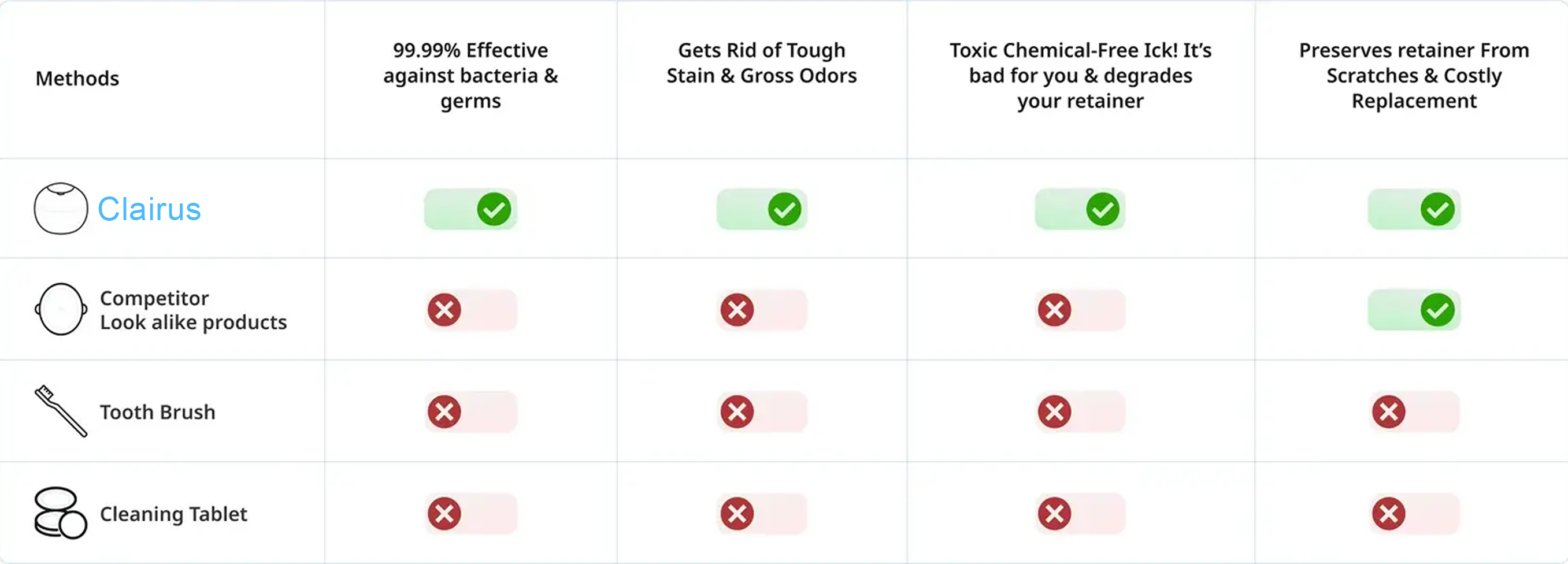Image resolution: width=1568 pixels, height=564 pixels.
Task: Click the Clairus retainer case icon
Action: click(x=60, y=209)
